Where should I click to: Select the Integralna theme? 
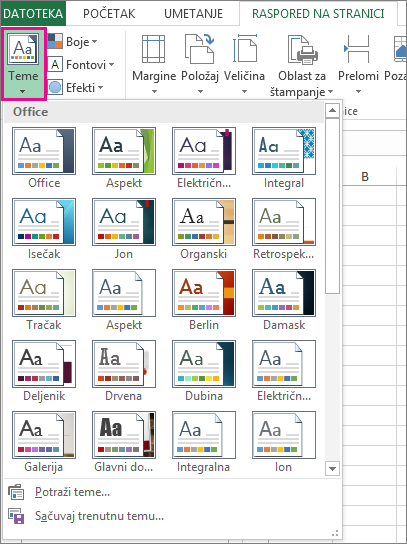click(x=204, y=442)
